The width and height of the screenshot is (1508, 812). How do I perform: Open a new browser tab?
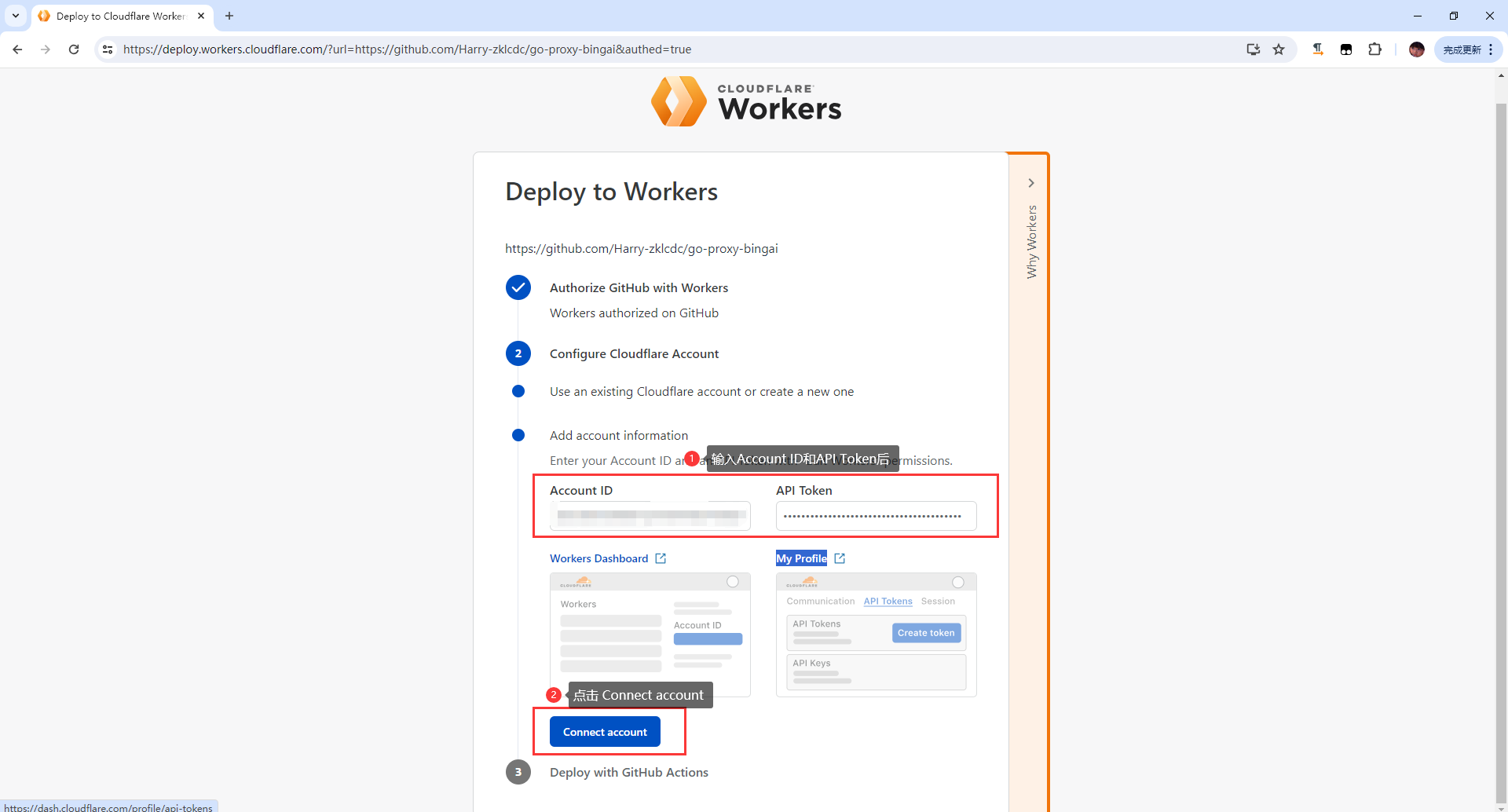(x=229, y=16)
